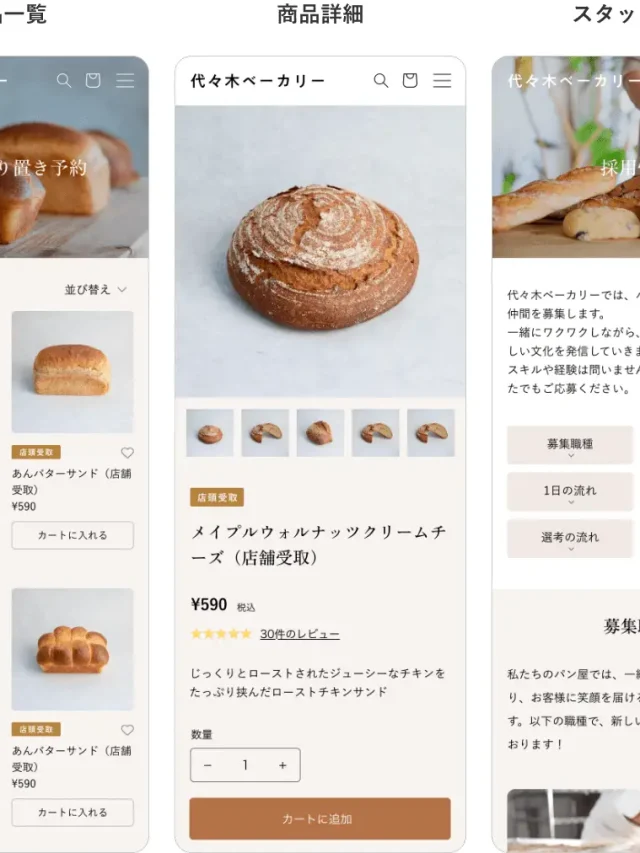
Task: Expand the 選考の流れ section
Action: pos(570,539)
